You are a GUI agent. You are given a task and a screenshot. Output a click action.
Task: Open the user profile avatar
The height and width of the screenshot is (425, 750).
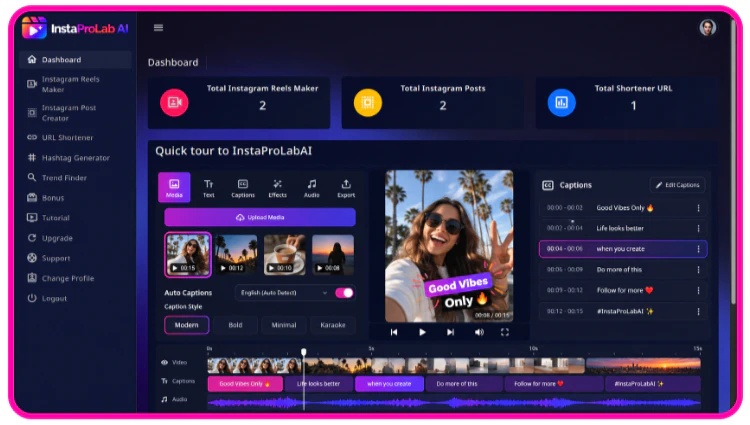[x=707, y=27]
